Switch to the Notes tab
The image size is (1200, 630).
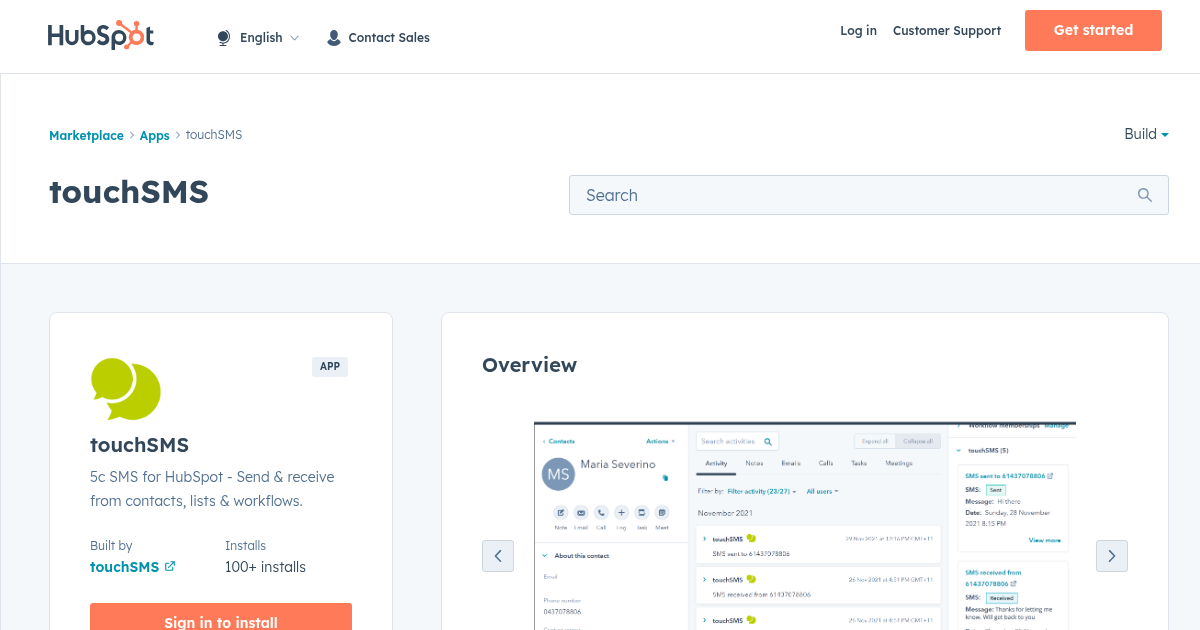click(x=753, y=463)
